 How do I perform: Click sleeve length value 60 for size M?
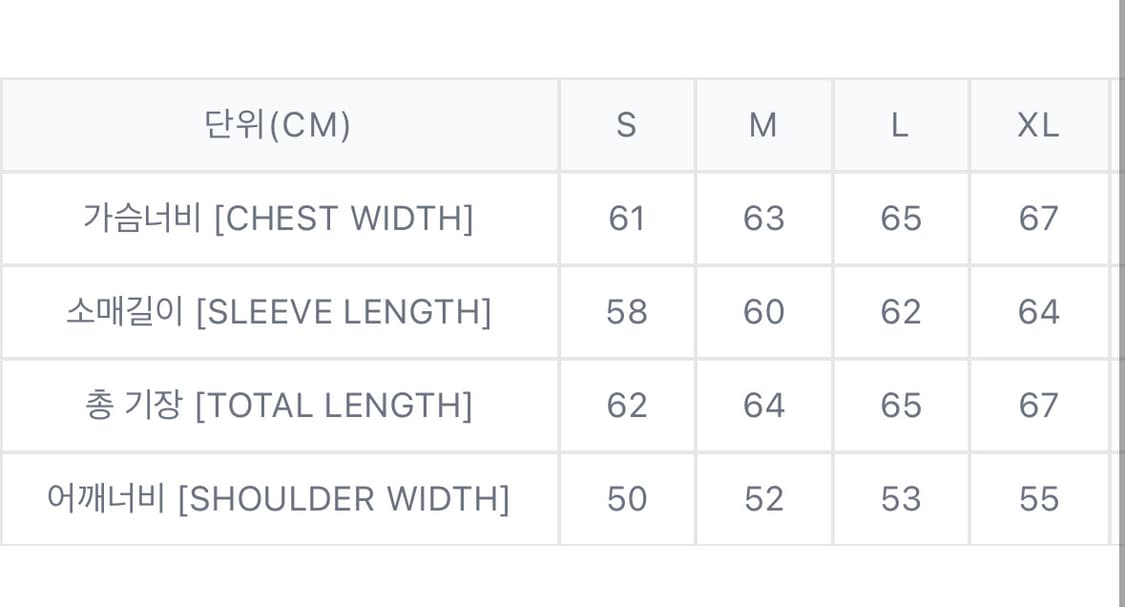764,312
